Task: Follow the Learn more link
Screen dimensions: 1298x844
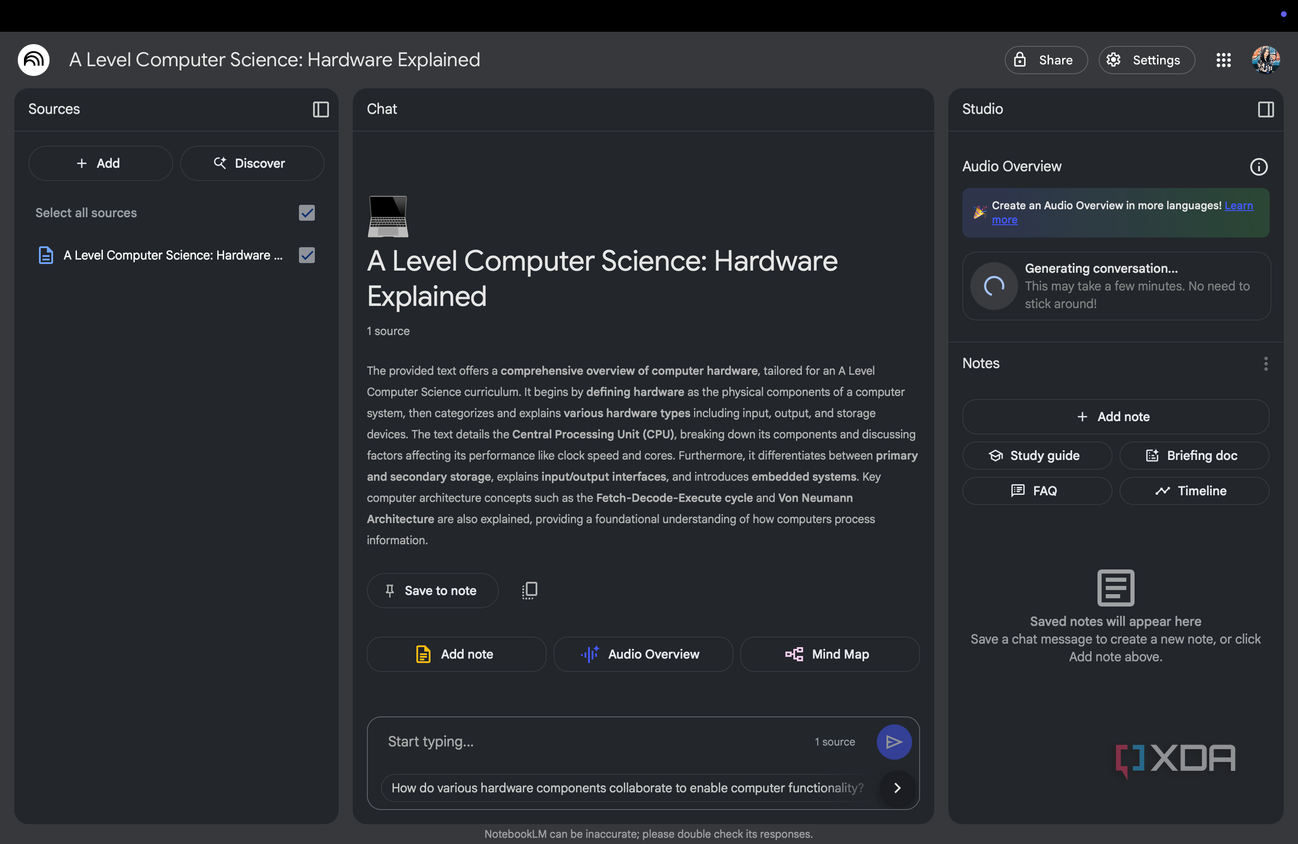Action: 1122,212
